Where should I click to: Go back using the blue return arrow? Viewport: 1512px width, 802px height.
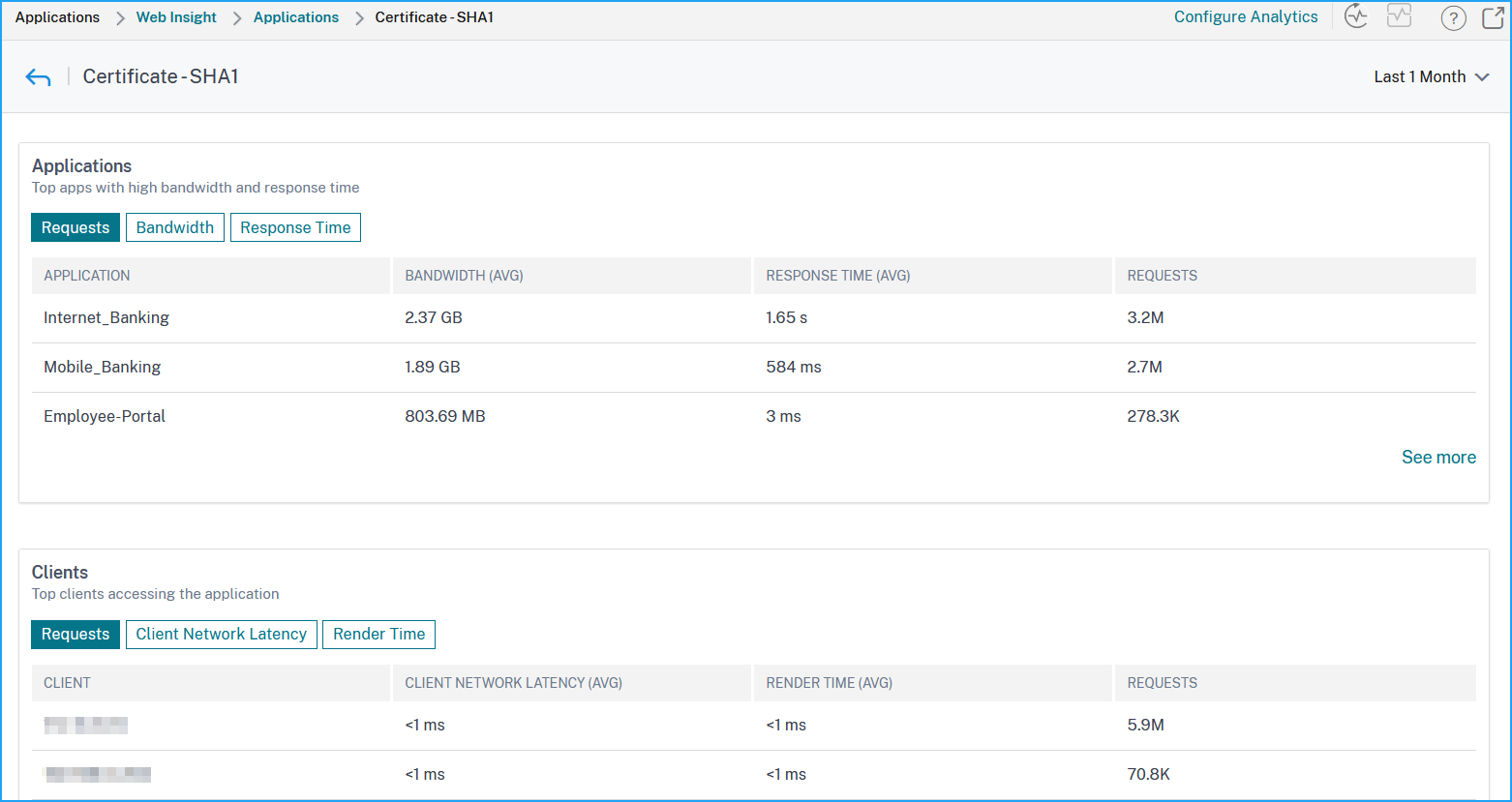[38, 77]
